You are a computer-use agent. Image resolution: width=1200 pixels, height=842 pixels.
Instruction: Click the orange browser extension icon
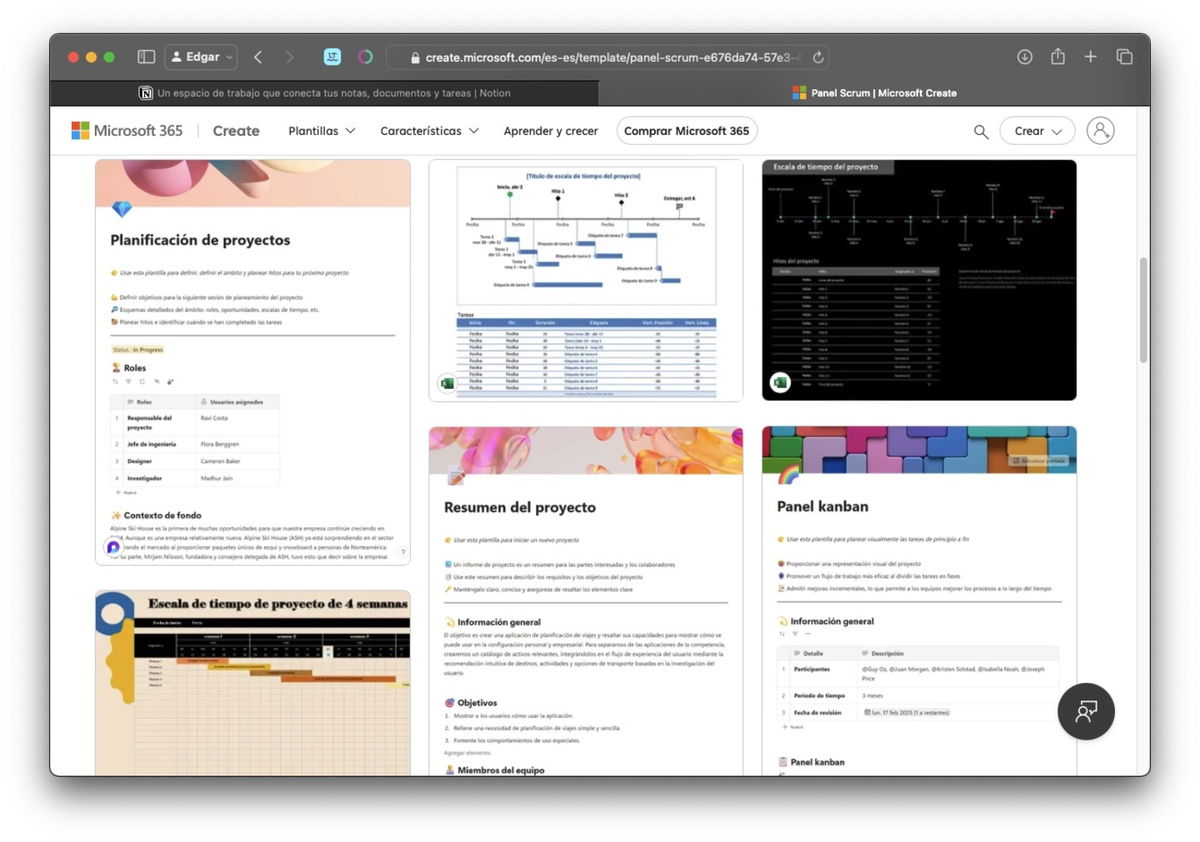tap(366, 57)
